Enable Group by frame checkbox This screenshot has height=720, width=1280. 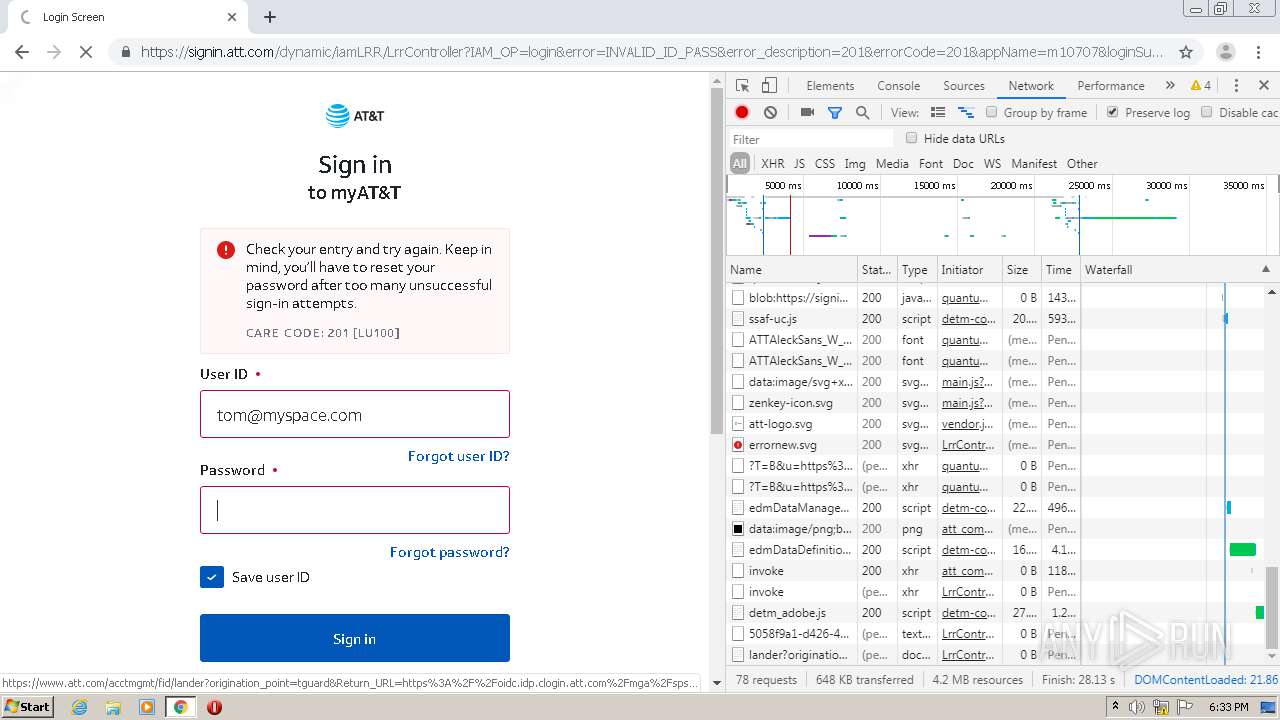tap(992, 112)
